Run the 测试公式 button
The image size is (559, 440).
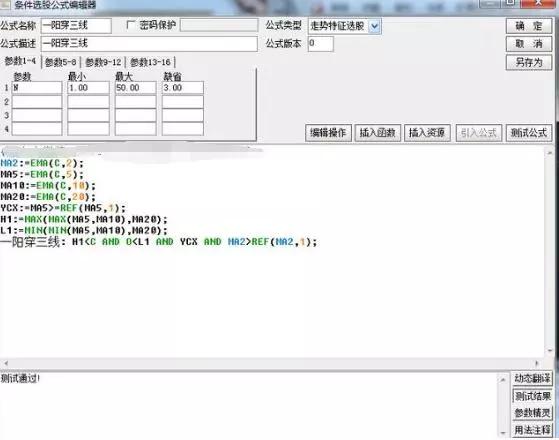tap(529, 133)
